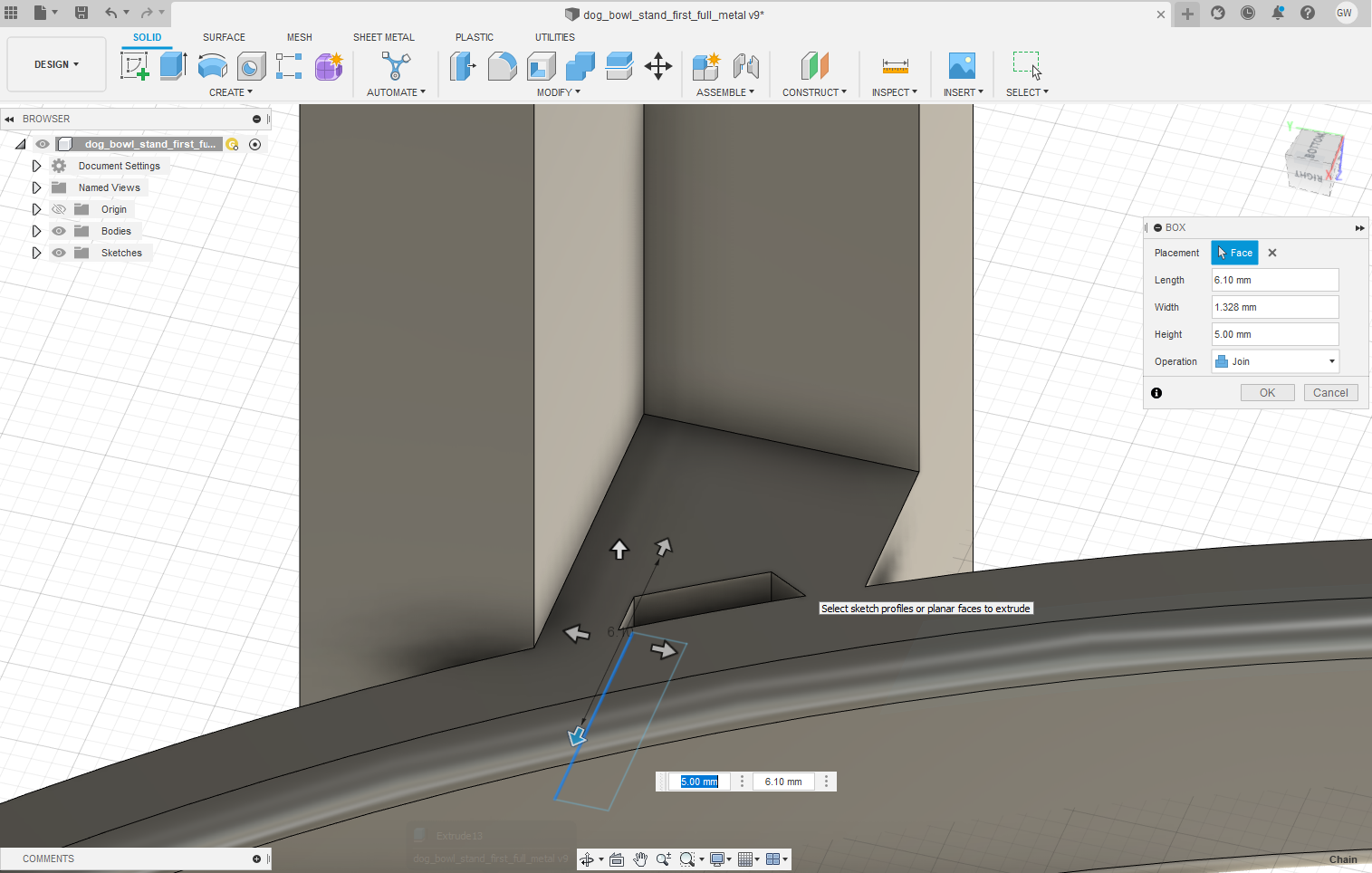
Task: Switch to the MESH tab
Action: coord(300,37)
